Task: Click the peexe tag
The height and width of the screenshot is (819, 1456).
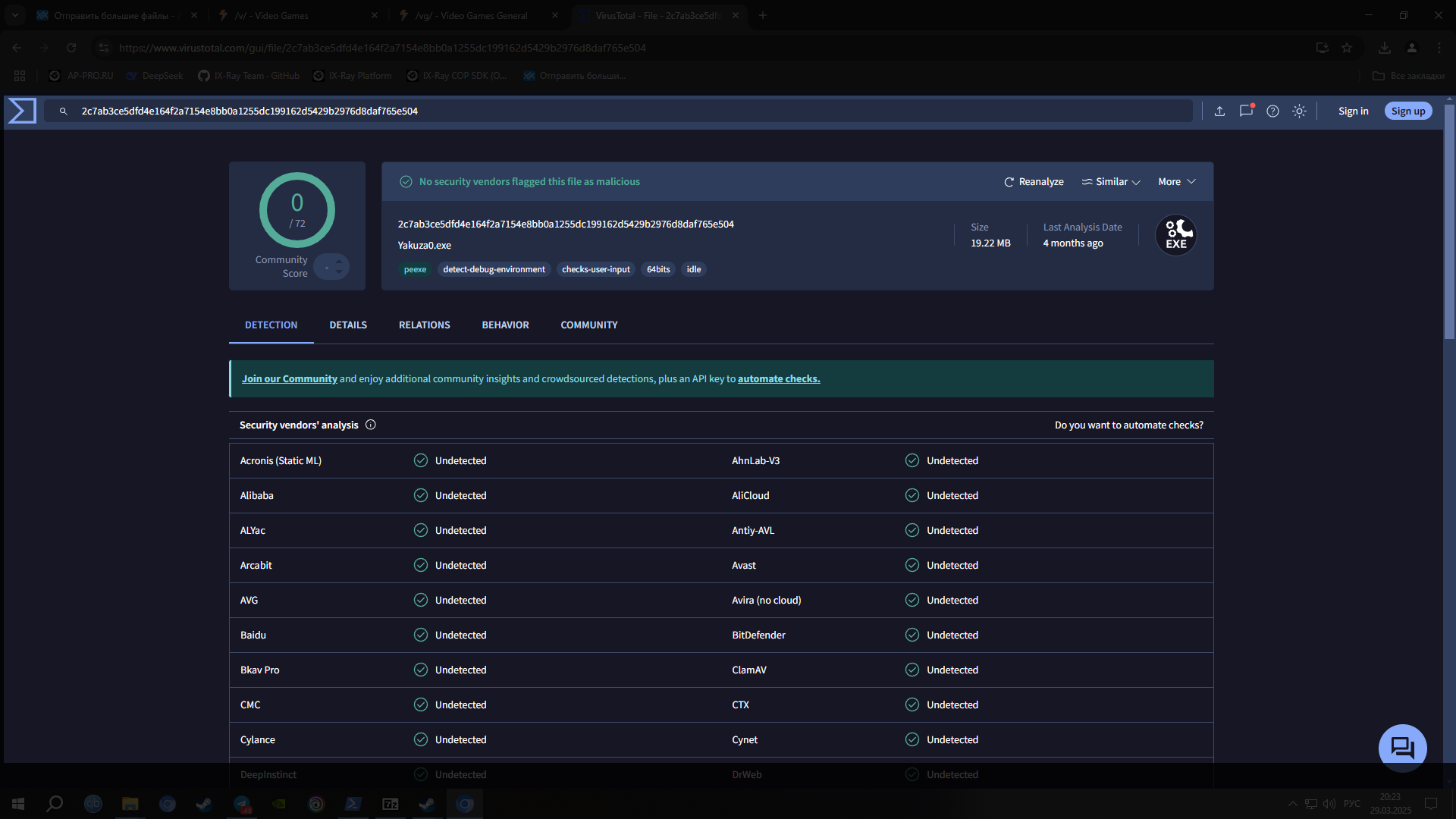Action: click(x=415, y=270)
